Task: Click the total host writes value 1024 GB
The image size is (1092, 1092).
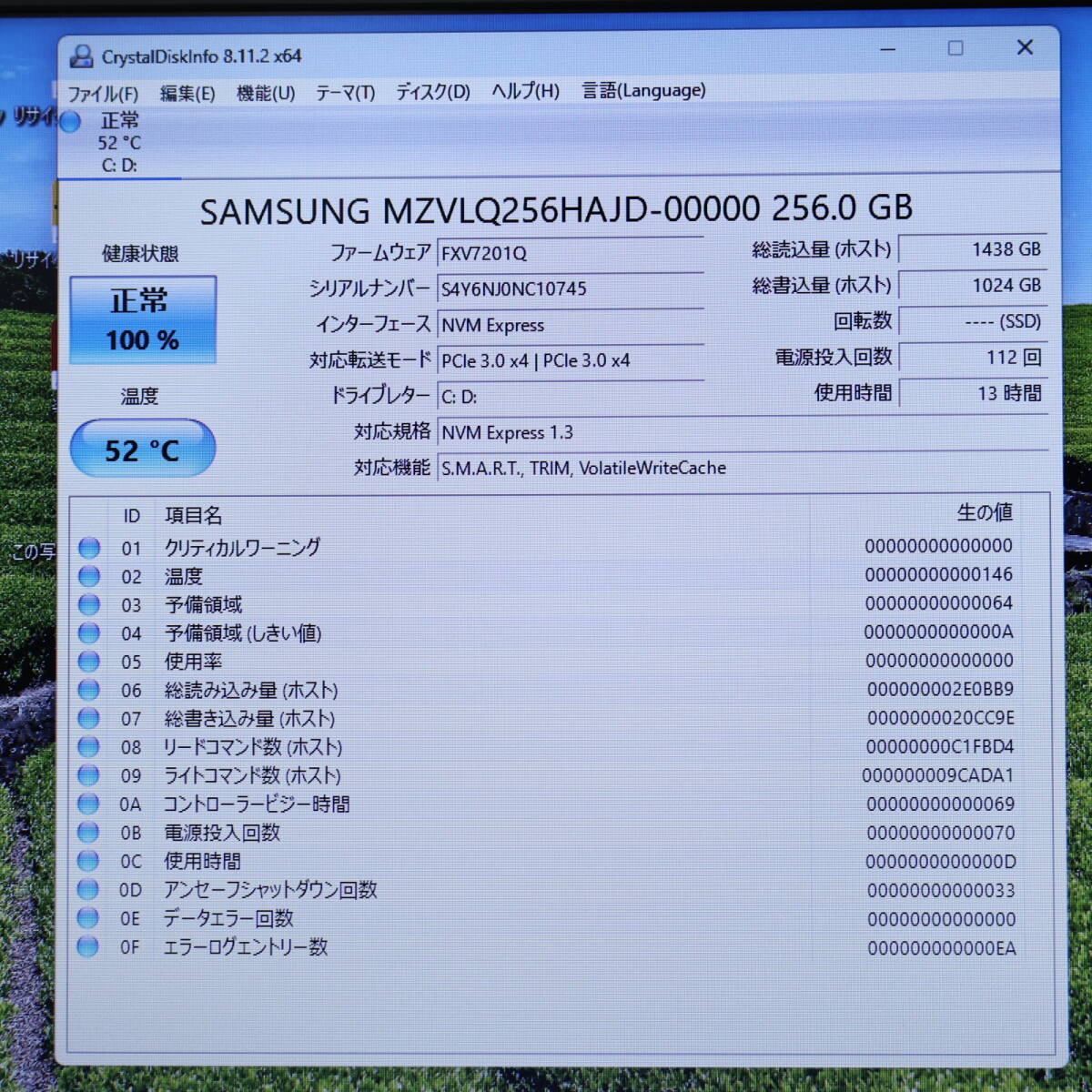Action: tap(973, 286)
